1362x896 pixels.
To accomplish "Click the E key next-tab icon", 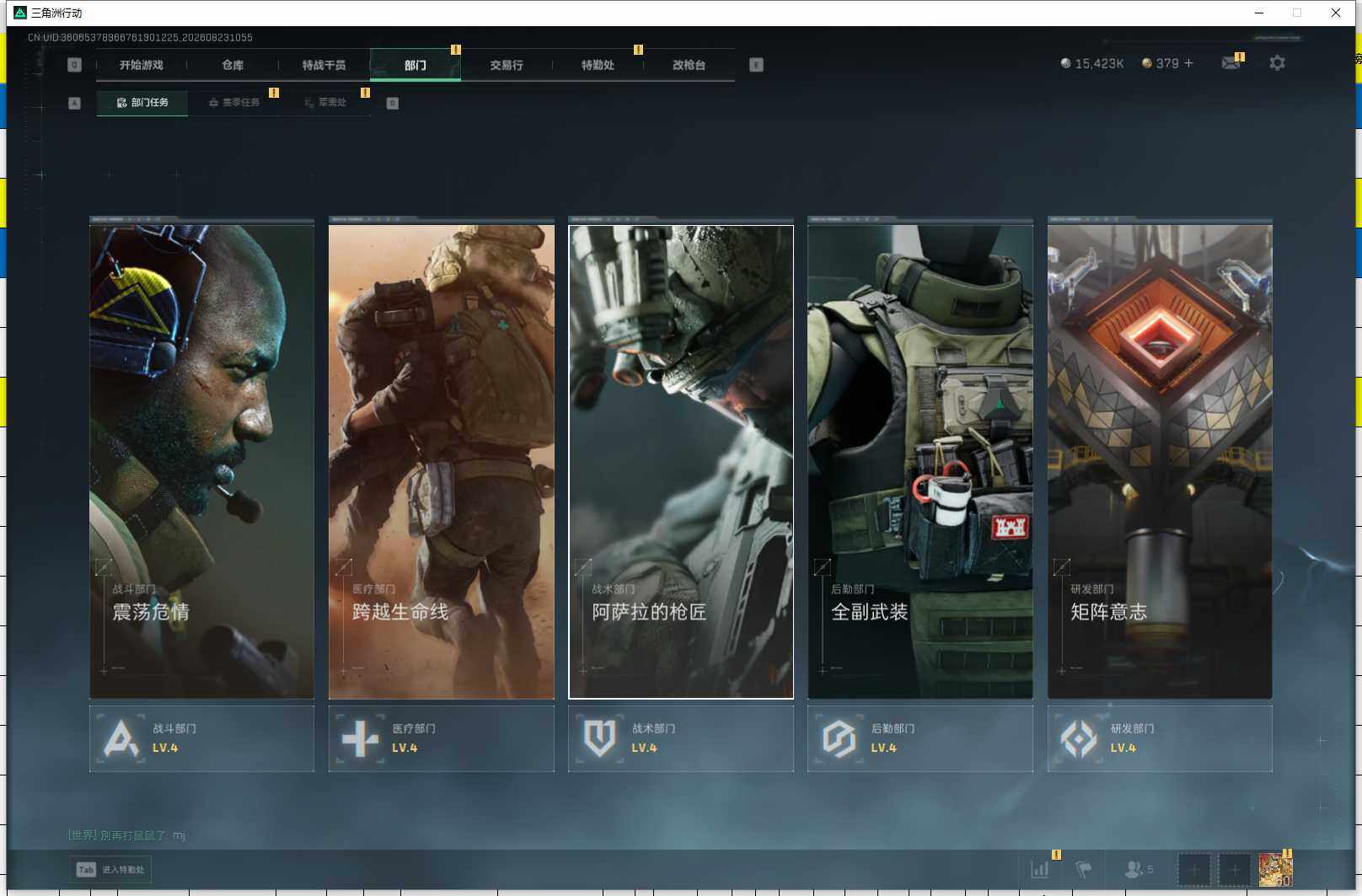I will click(756, 65).
